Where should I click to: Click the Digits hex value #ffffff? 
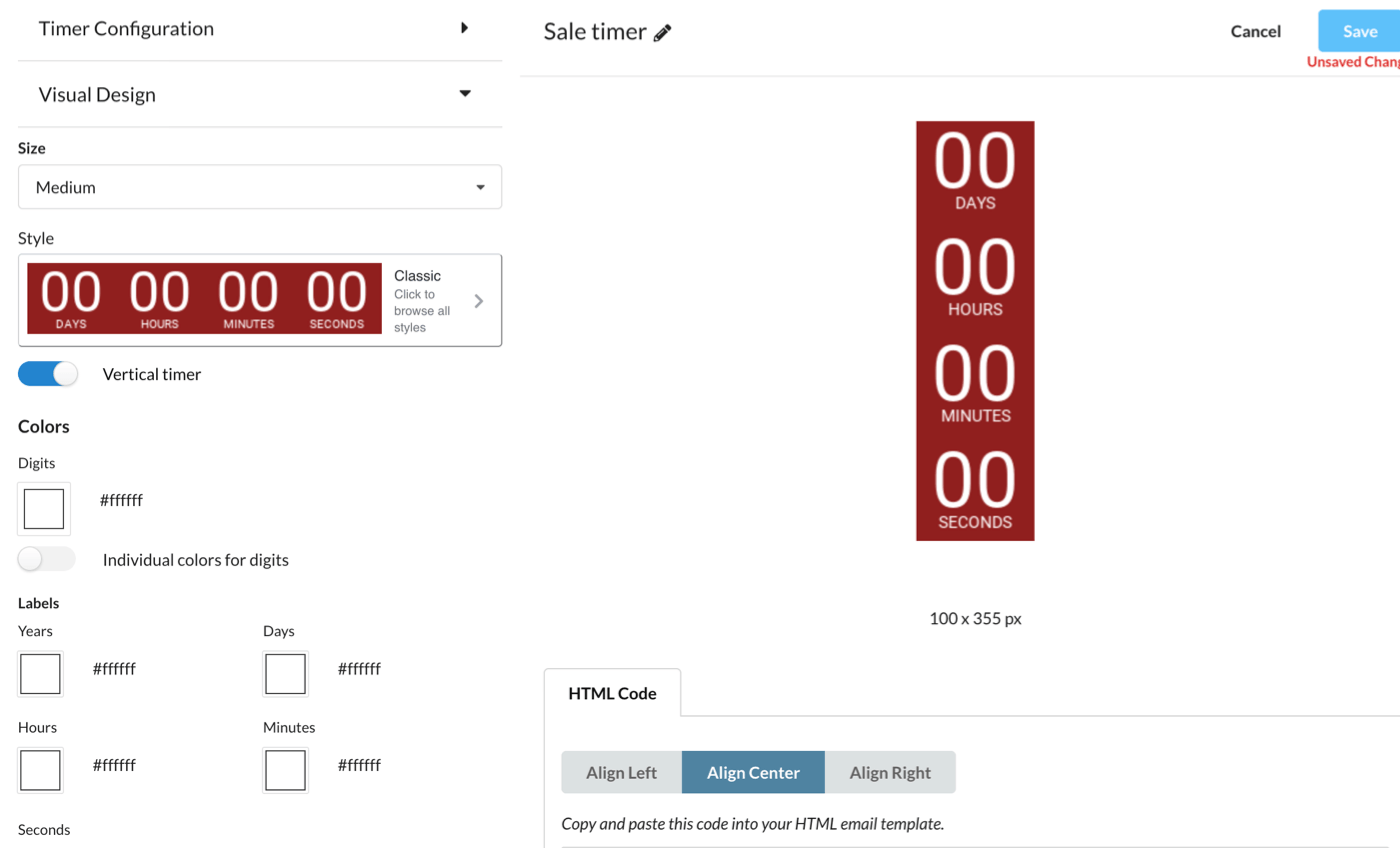pyautogui.click(x=121, y=499)
